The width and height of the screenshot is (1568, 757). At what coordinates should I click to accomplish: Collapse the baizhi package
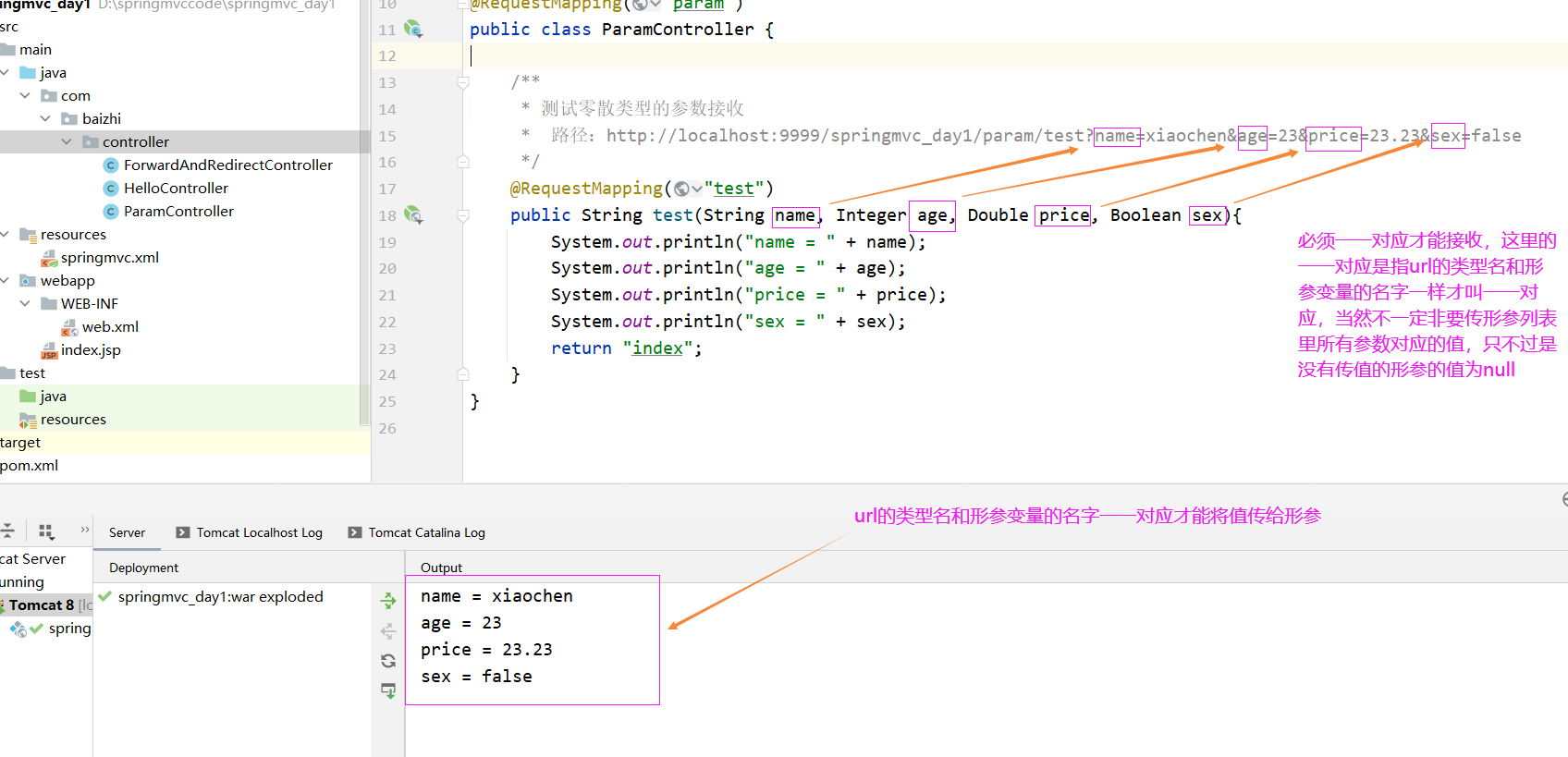(45, 118)
